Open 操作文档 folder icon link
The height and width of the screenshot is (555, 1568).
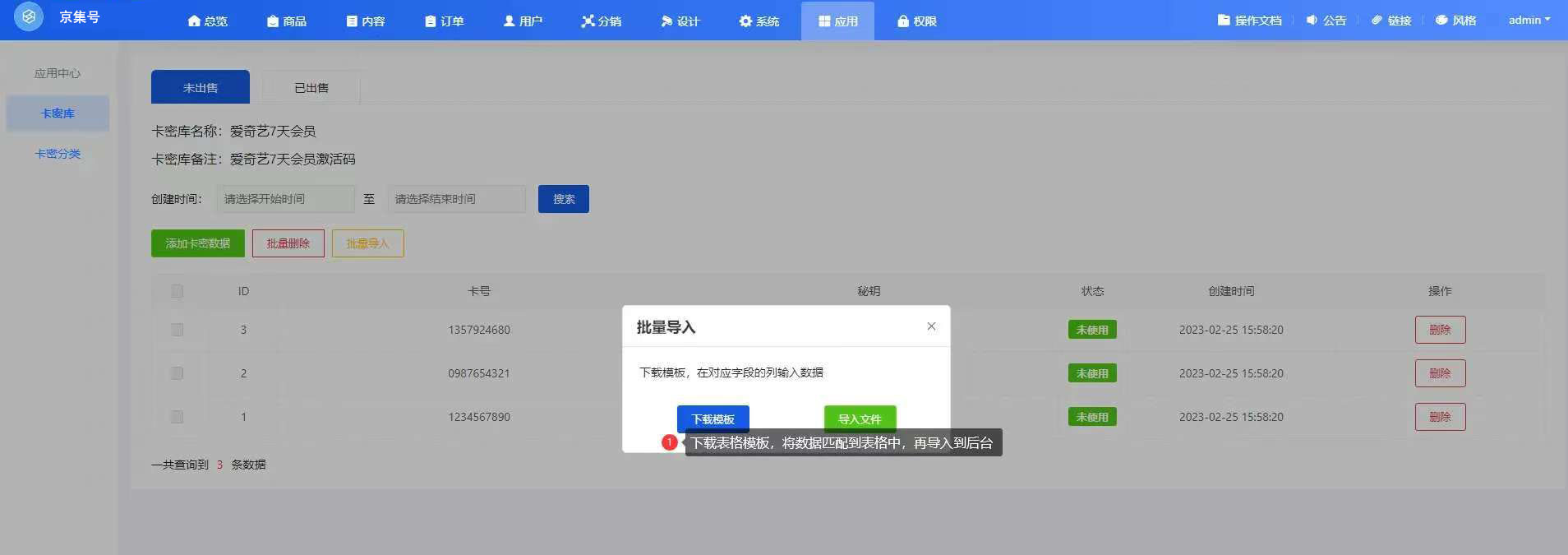coord(1224,20)
